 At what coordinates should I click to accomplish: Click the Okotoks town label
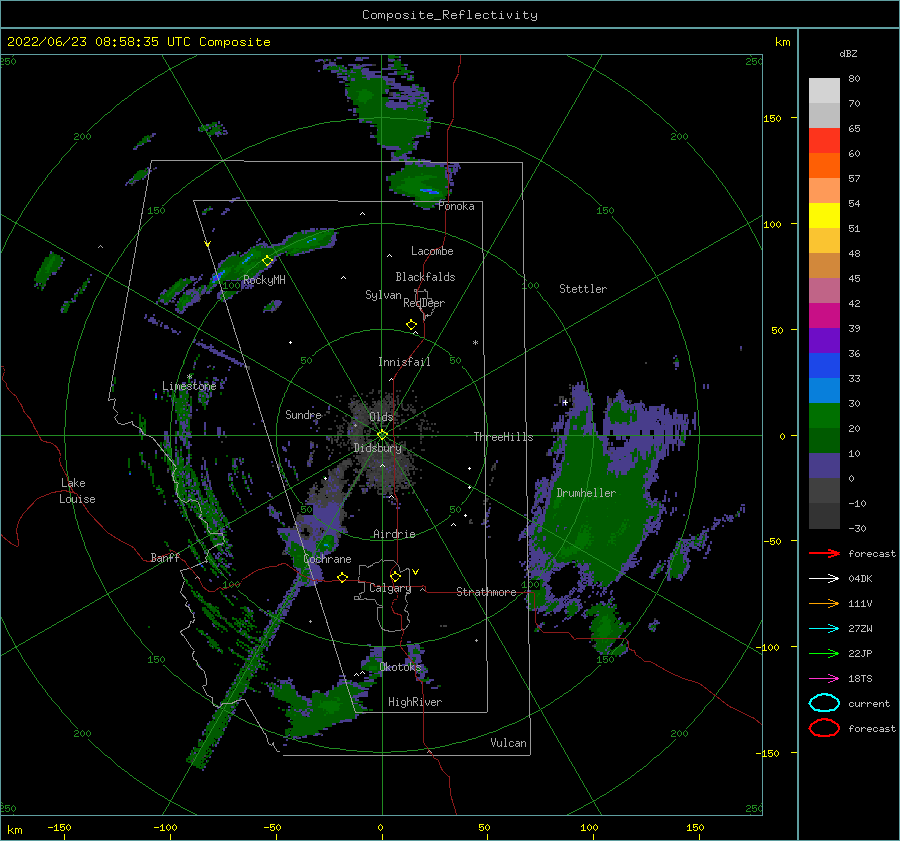coord(400,666)
